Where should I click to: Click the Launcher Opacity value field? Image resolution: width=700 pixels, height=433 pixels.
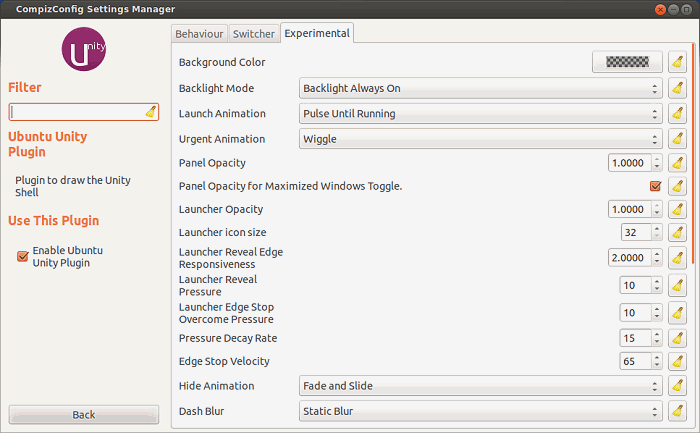coord(629,209)
